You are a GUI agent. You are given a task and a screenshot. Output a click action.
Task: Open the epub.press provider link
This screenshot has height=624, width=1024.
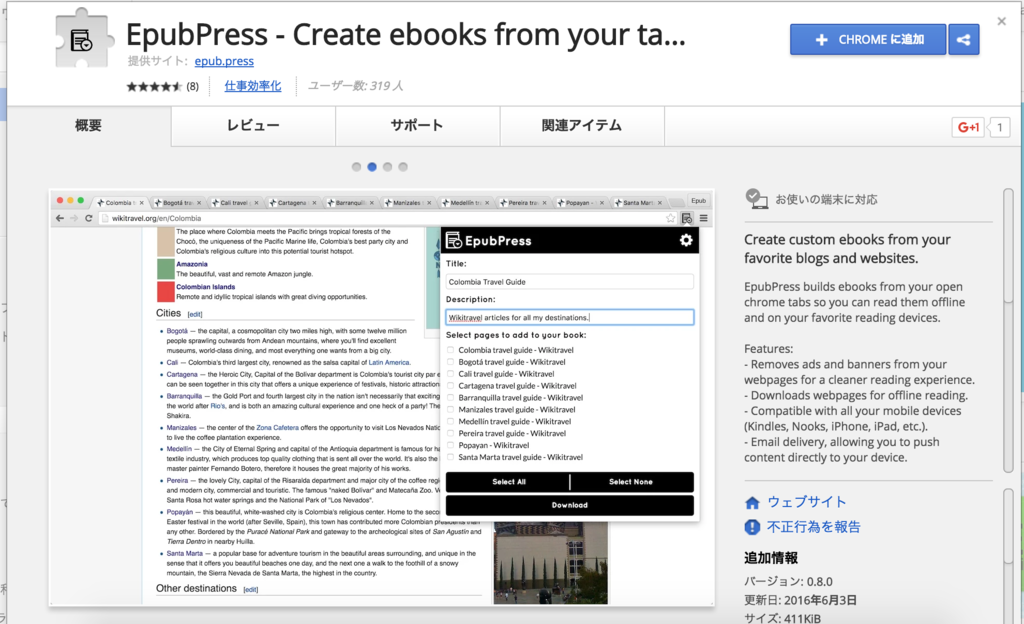224,61
